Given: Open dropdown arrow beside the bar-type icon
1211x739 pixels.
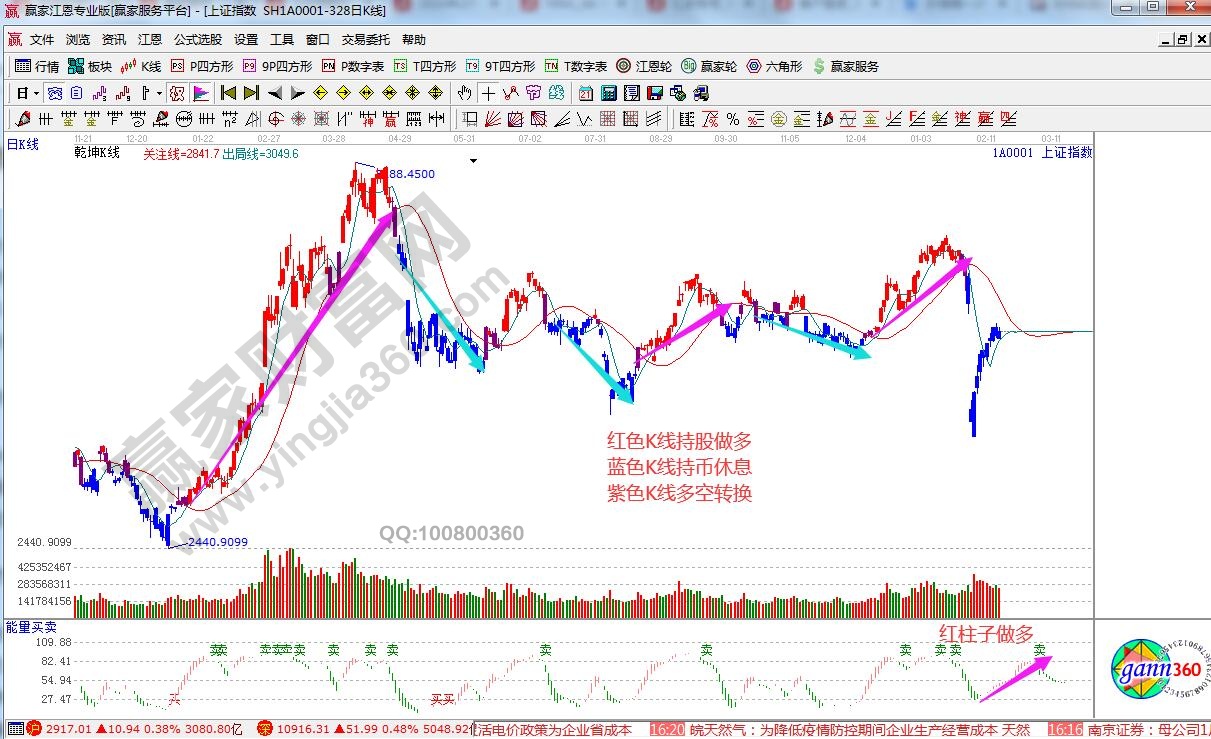Looking at the screenshot, I should (x=159, y=93).
